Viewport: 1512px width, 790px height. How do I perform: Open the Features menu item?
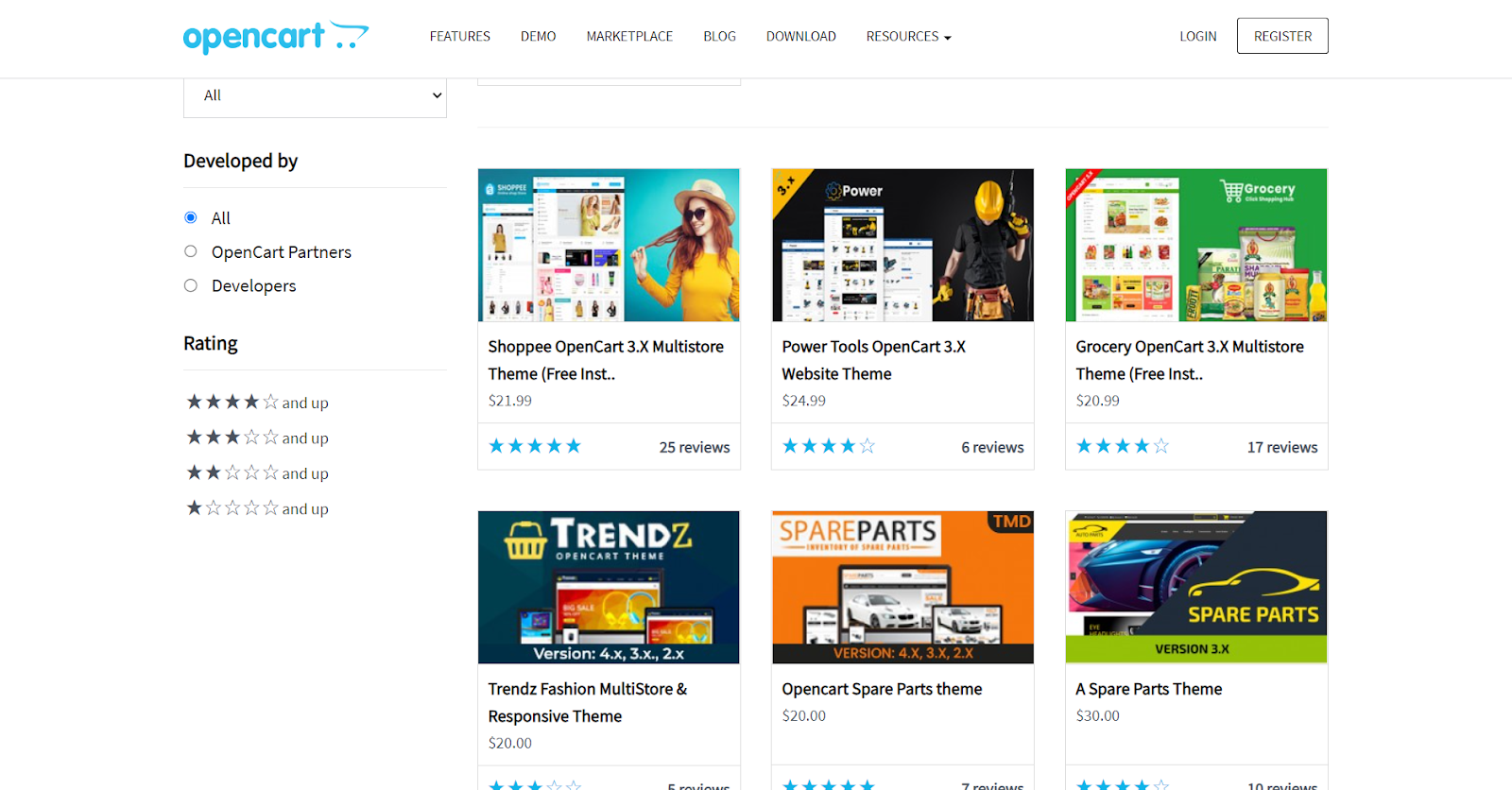(x=460, y=37)
